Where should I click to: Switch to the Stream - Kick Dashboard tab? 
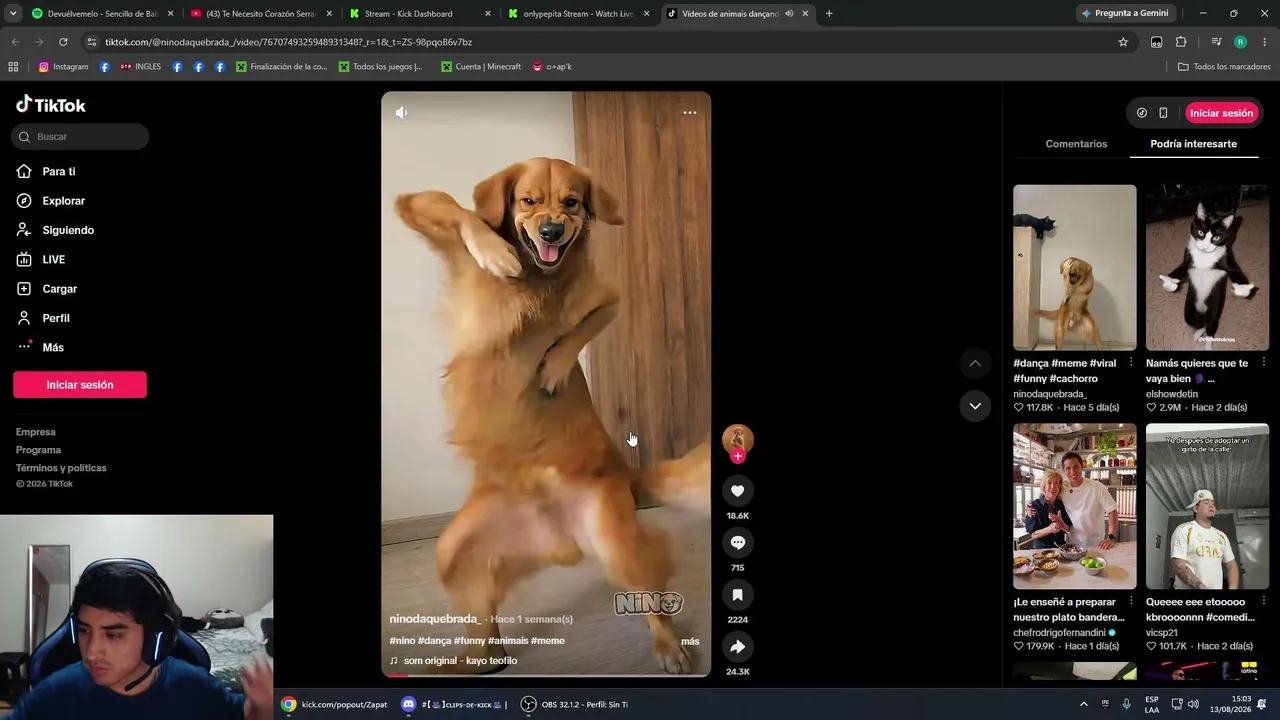tap(419, 14)
